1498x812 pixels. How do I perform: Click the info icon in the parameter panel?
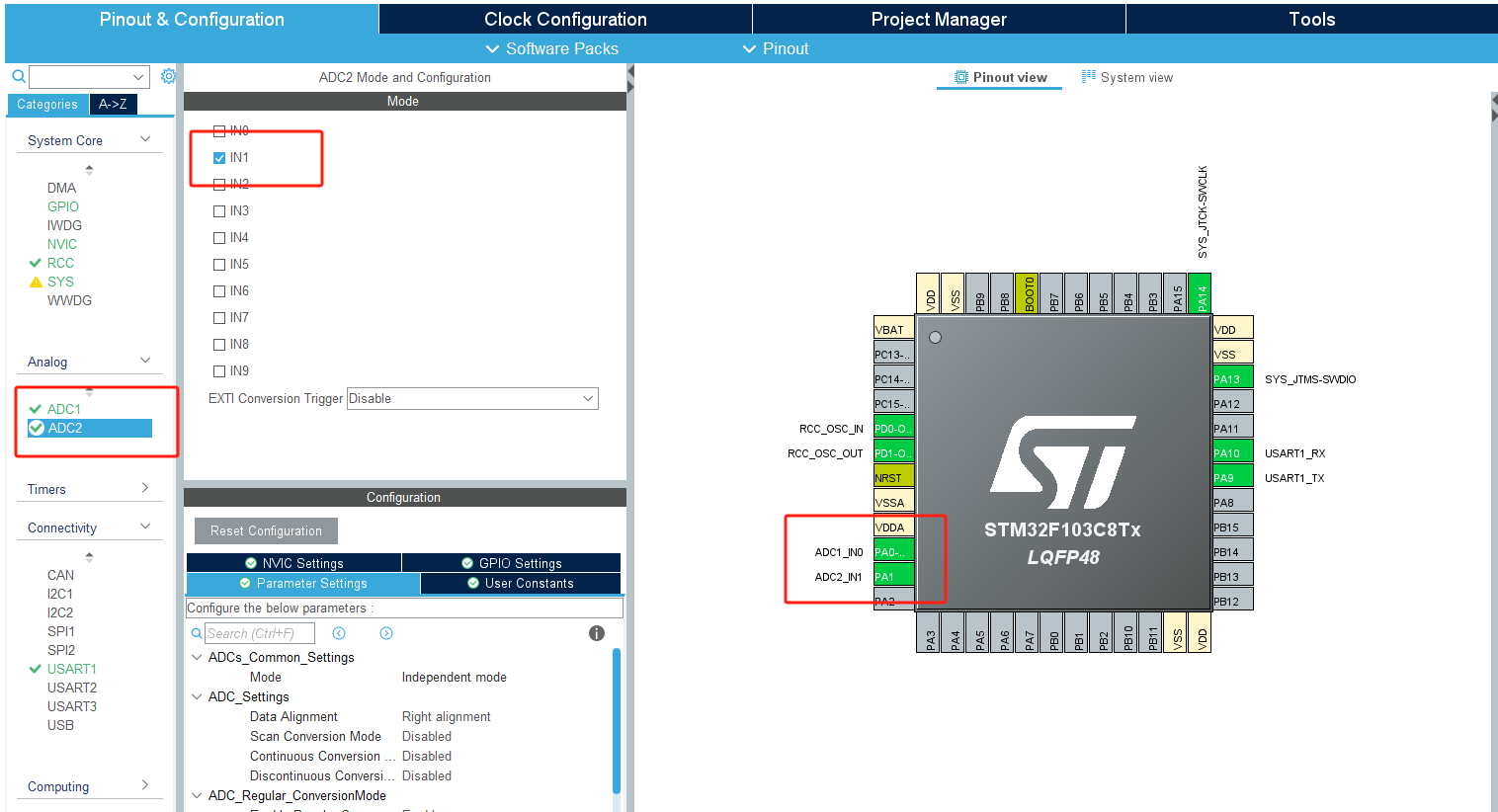pos(597,633)
